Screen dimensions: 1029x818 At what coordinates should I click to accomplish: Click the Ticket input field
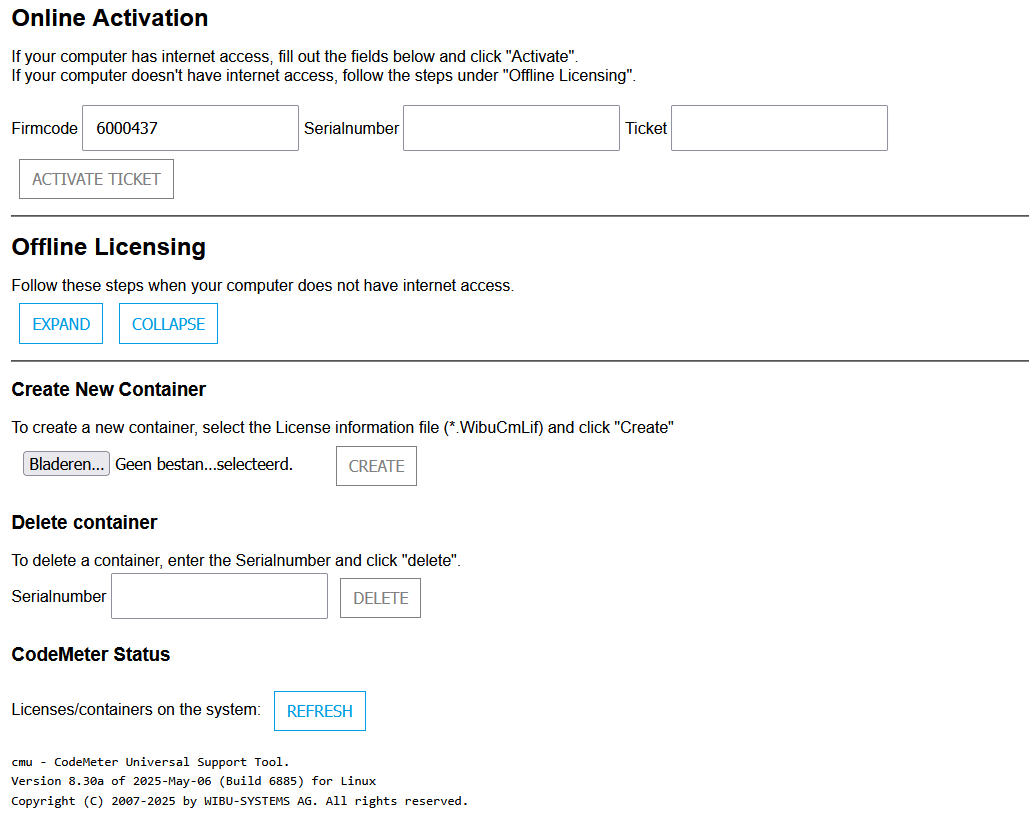point(779,128)
